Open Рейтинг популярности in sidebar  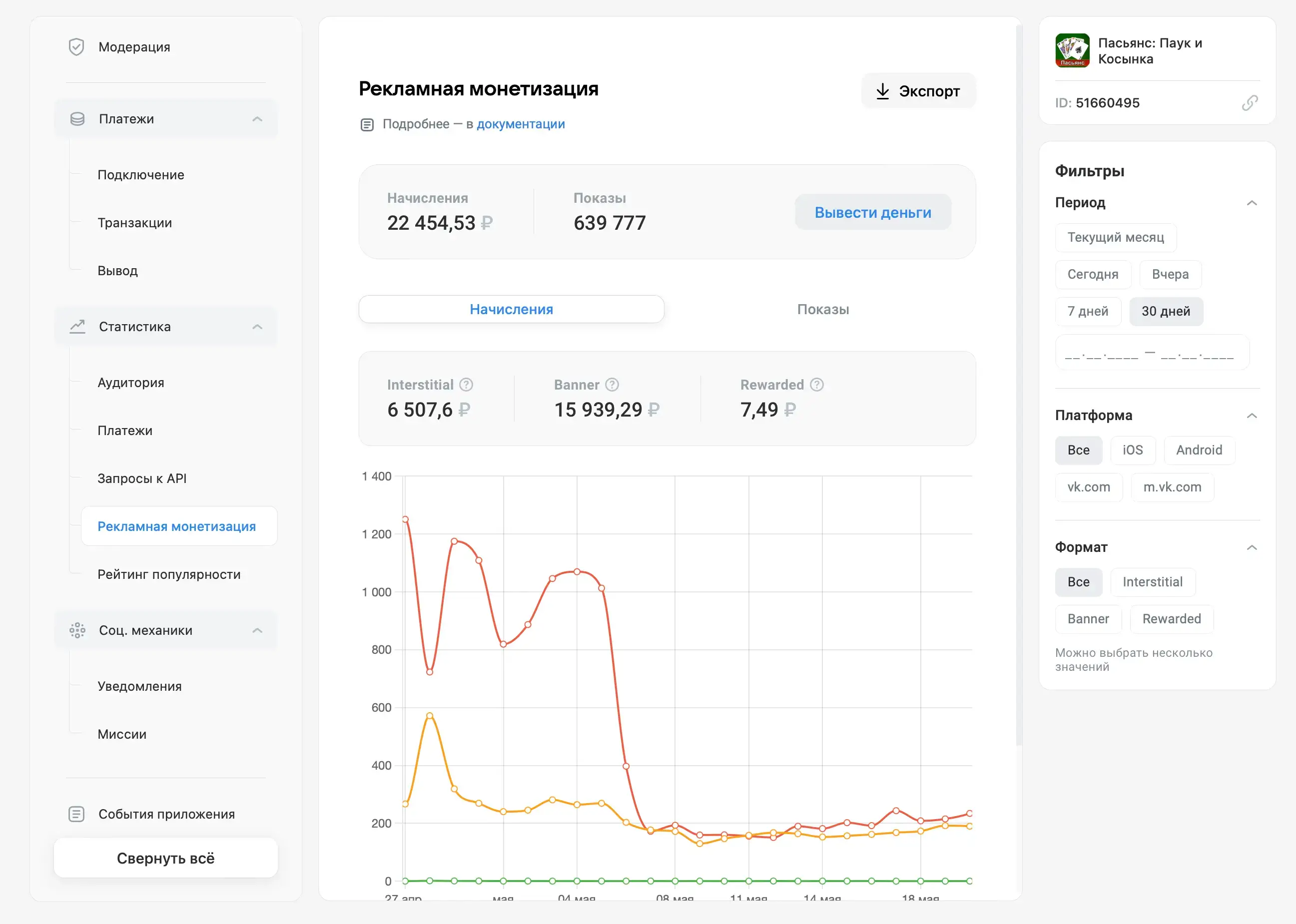(169, 575)
